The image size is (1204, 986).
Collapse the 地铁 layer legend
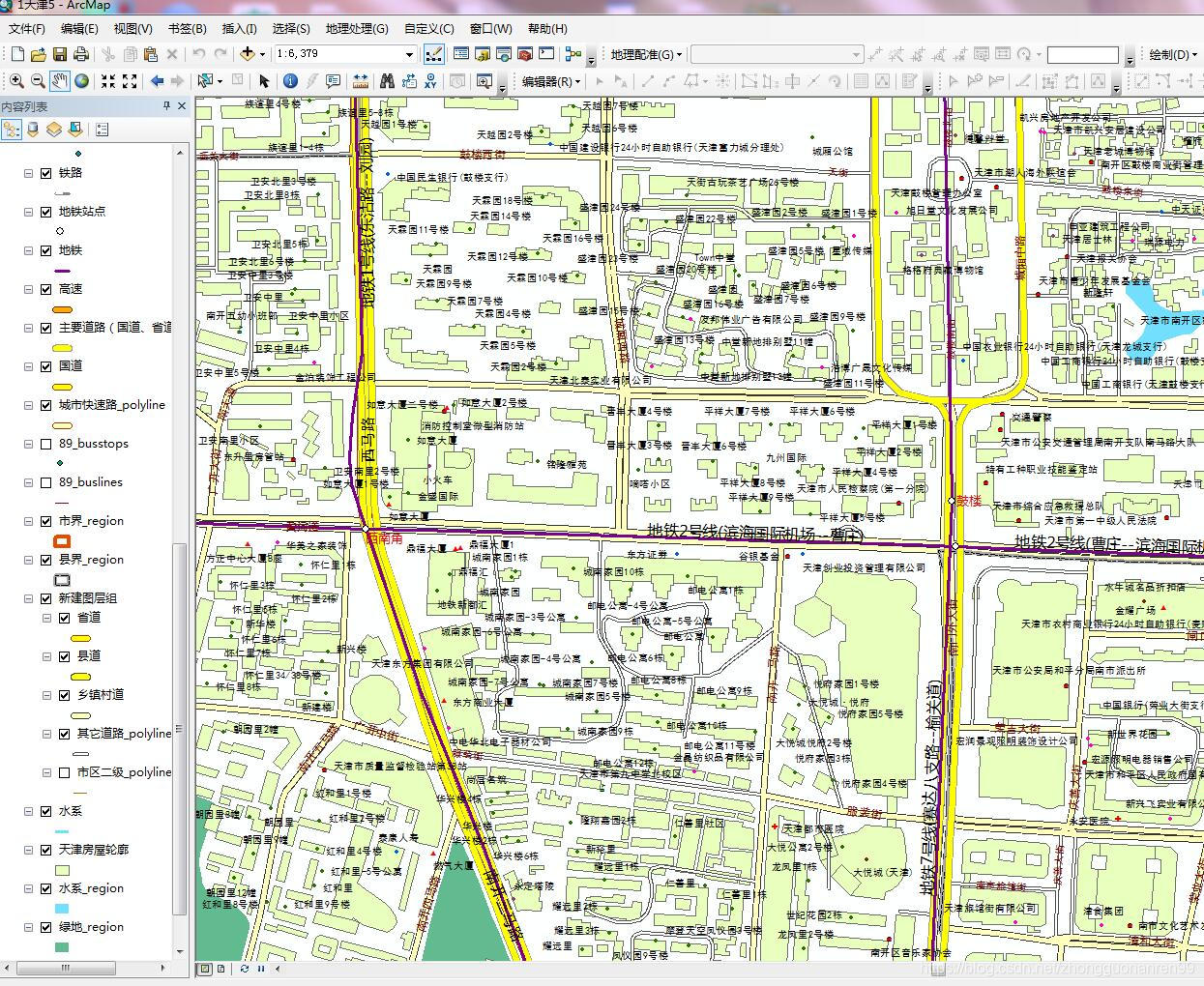tap(29, 250)
